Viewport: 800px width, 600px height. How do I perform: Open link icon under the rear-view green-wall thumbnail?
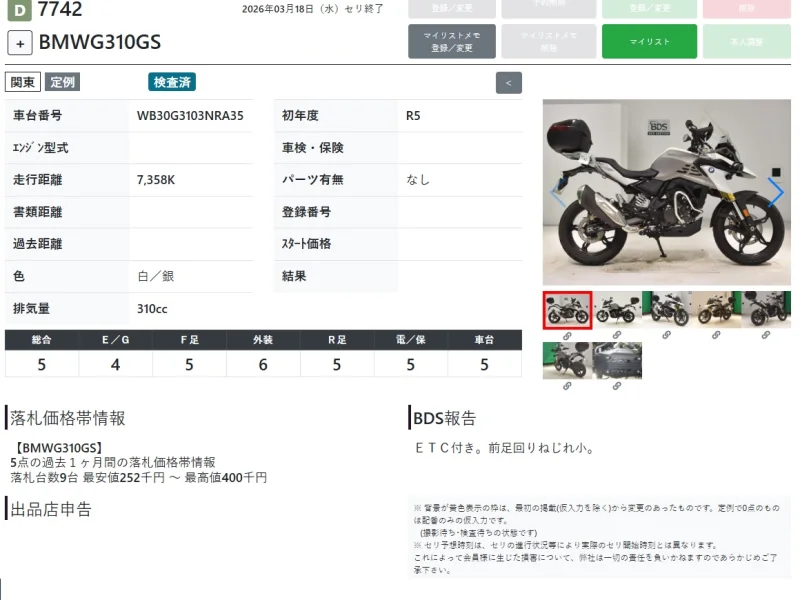click(x=567, y=386)
